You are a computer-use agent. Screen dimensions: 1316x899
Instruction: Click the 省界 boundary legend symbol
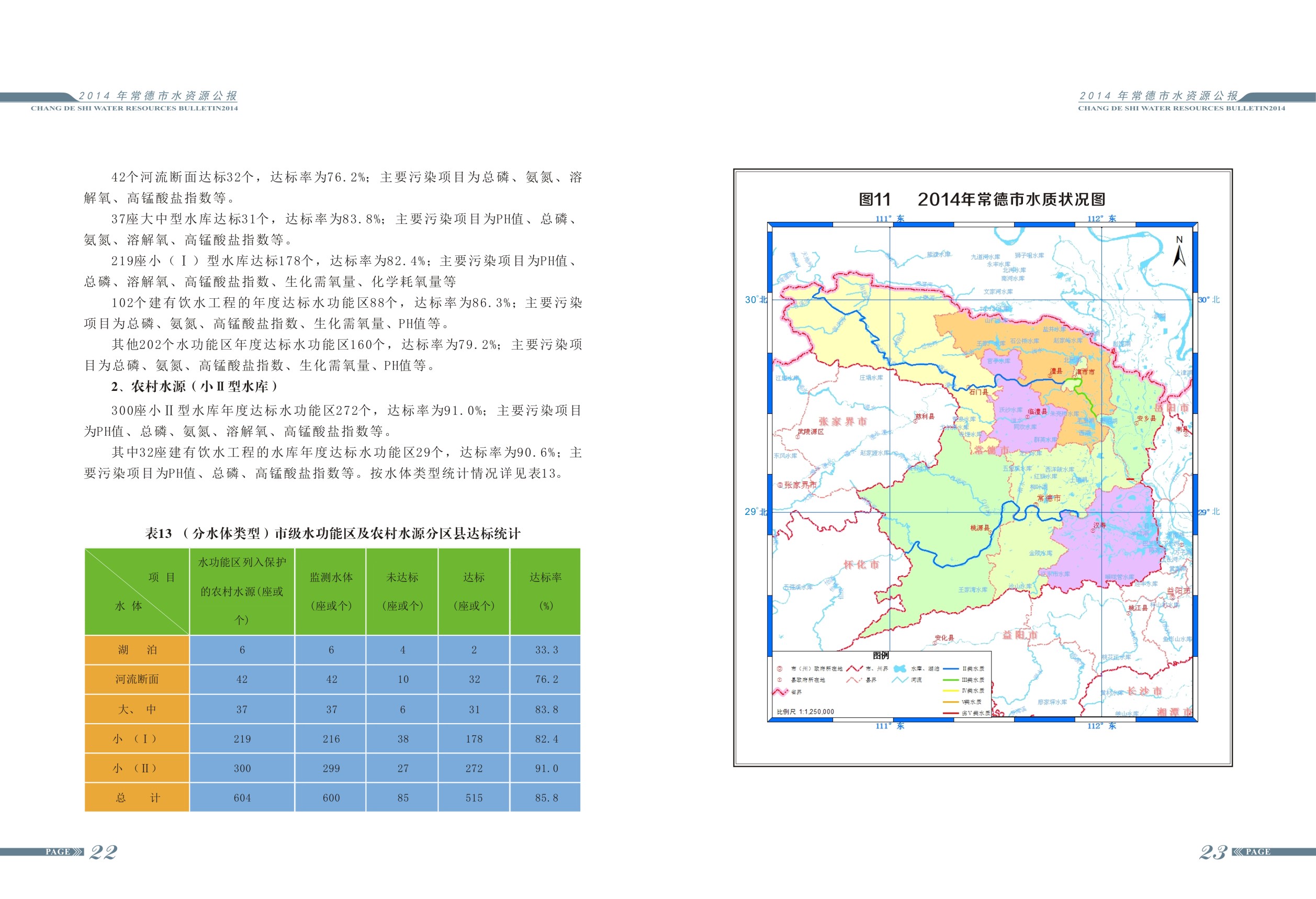(x=780, y=692)
